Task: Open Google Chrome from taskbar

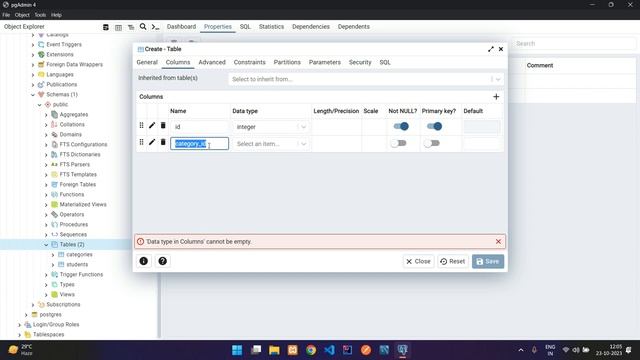Action: pos(311,350)
